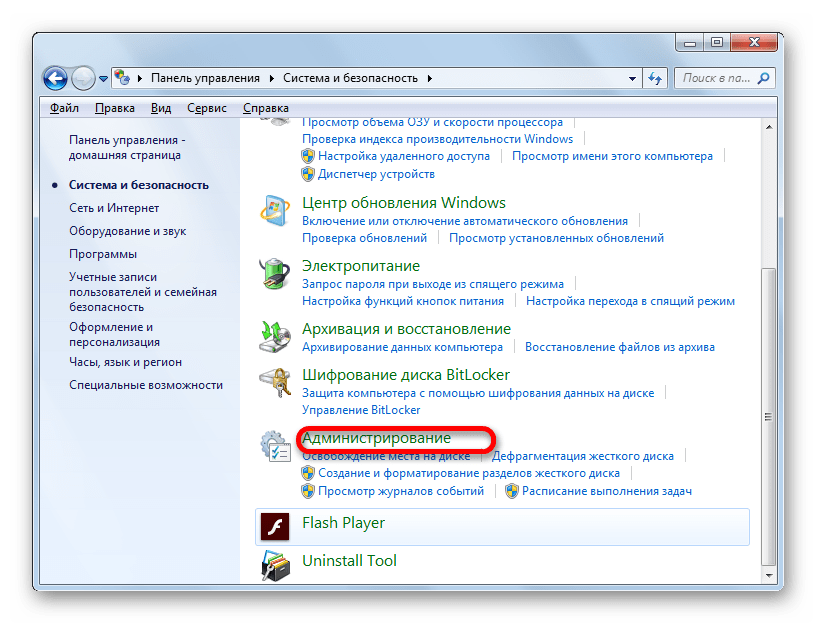817x624 pixels.
Task: Click the address bar refresh button
Action: click(655, 78)
